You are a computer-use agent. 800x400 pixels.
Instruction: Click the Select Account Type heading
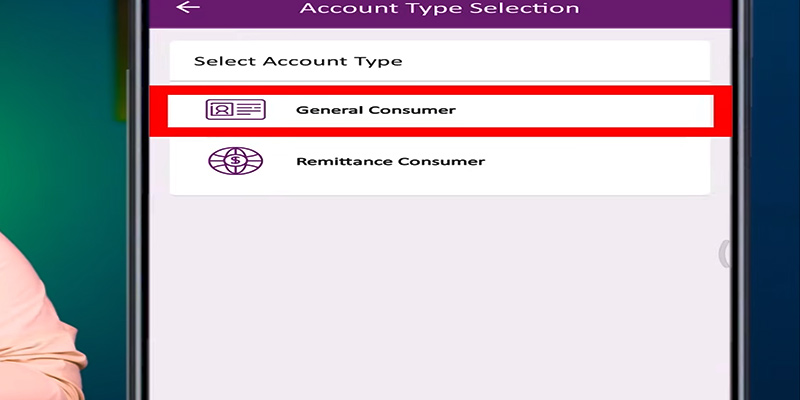tap(298, 62)
